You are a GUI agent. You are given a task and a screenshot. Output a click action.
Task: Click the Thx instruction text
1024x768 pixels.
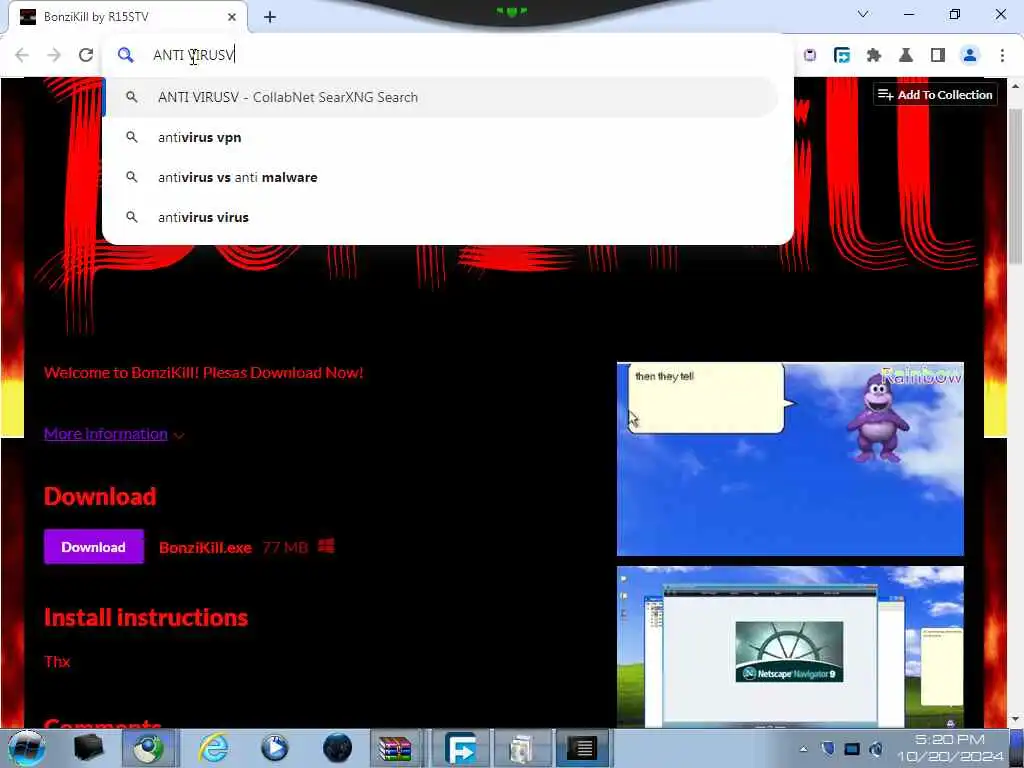point(57,662)
